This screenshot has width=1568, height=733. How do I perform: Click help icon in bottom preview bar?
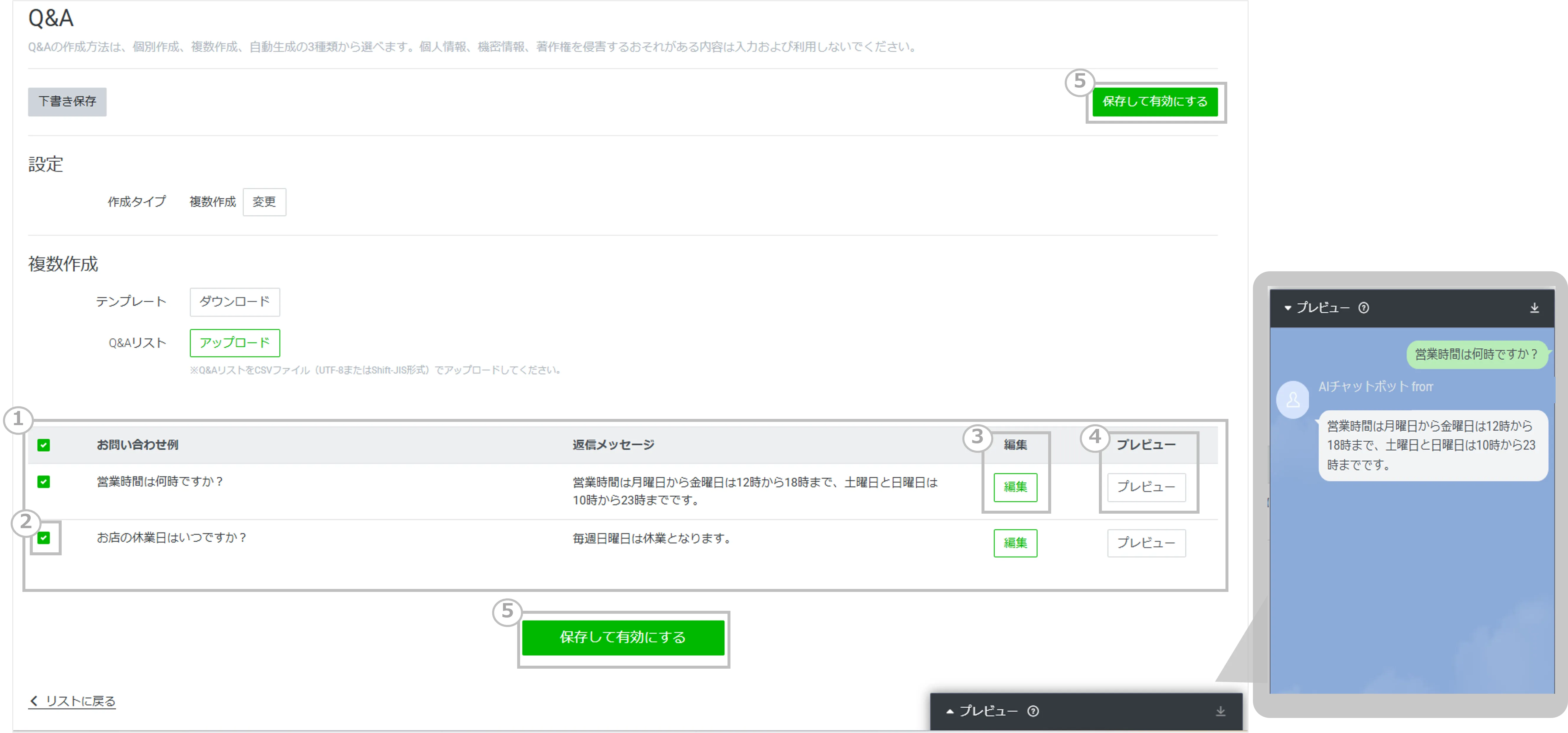pos(1033,711)
